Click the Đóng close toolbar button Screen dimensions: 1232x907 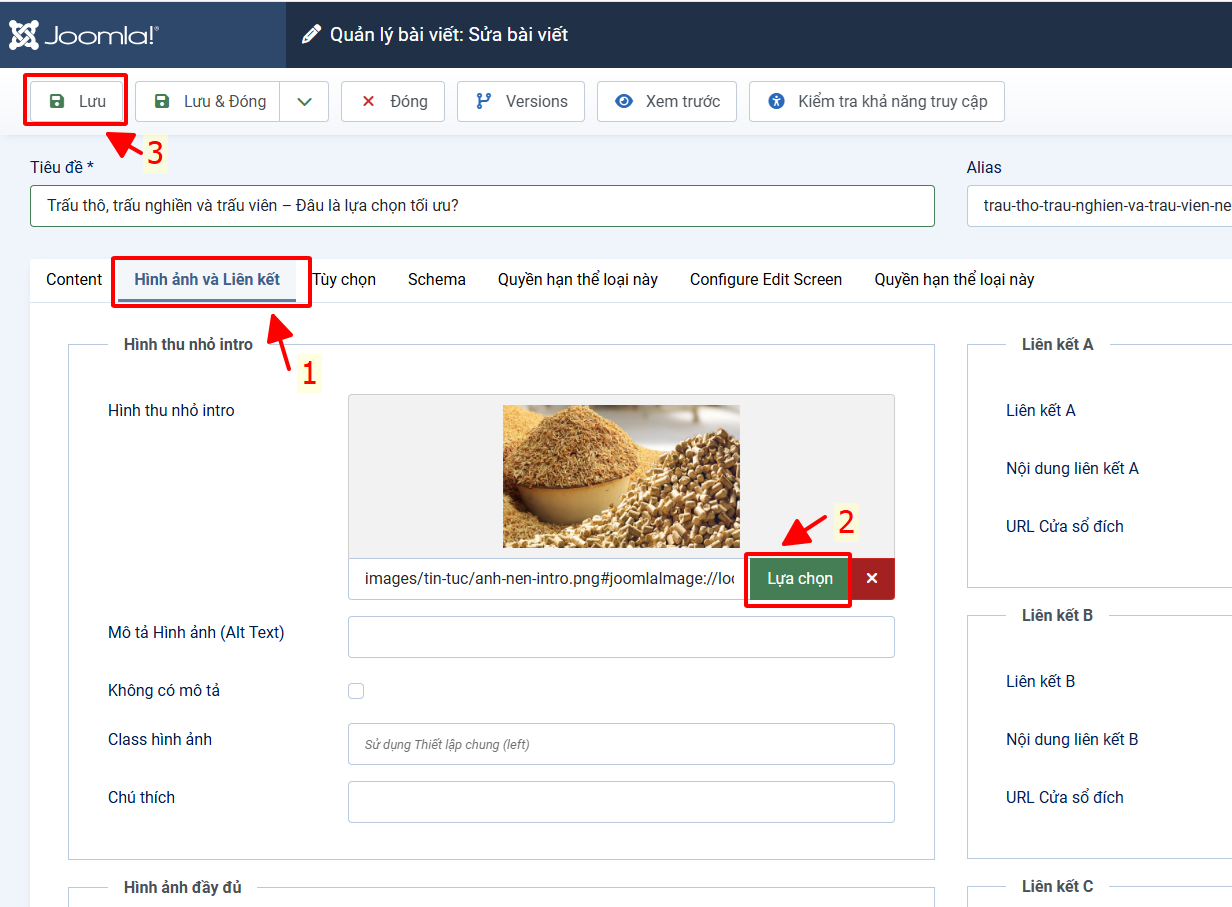pyautogui.click(x=392, y=101)
